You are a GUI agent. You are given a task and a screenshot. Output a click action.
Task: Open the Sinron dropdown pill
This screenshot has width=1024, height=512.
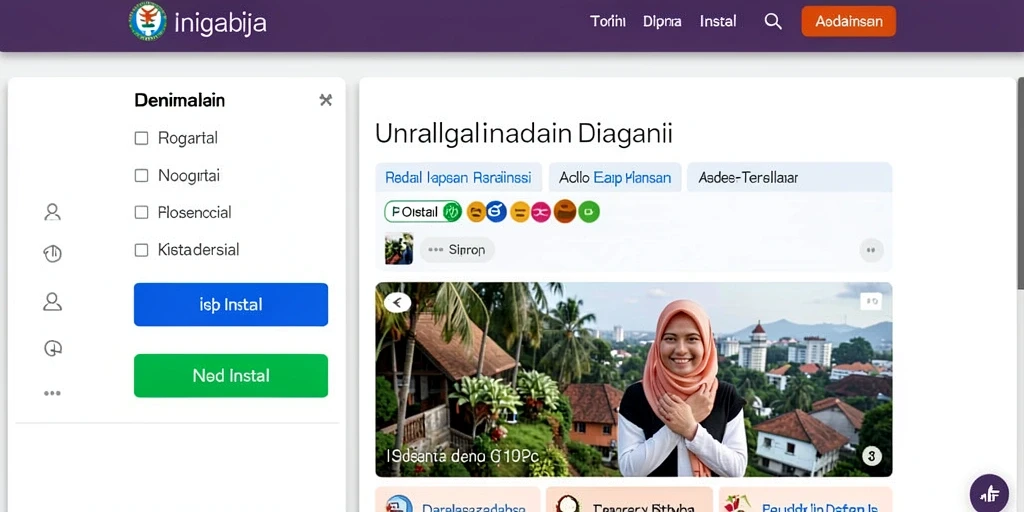[457, 249]
